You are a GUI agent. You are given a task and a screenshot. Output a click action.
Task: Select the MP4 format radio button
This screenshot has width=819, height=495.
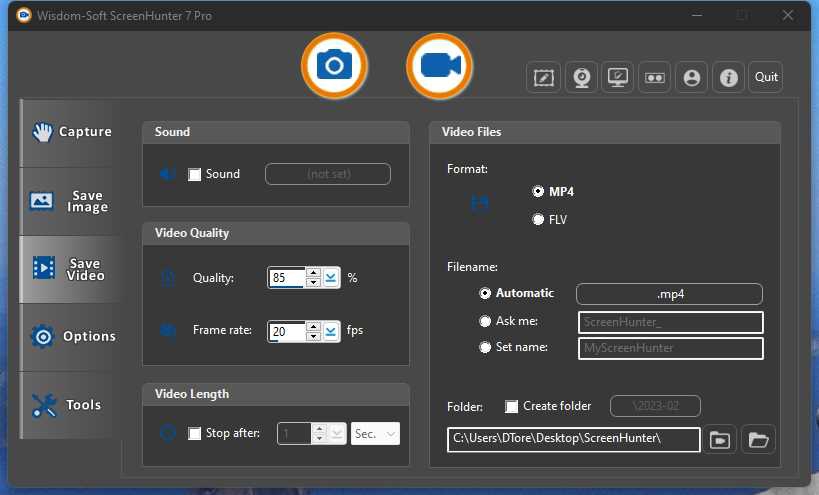tap(537, 192)
